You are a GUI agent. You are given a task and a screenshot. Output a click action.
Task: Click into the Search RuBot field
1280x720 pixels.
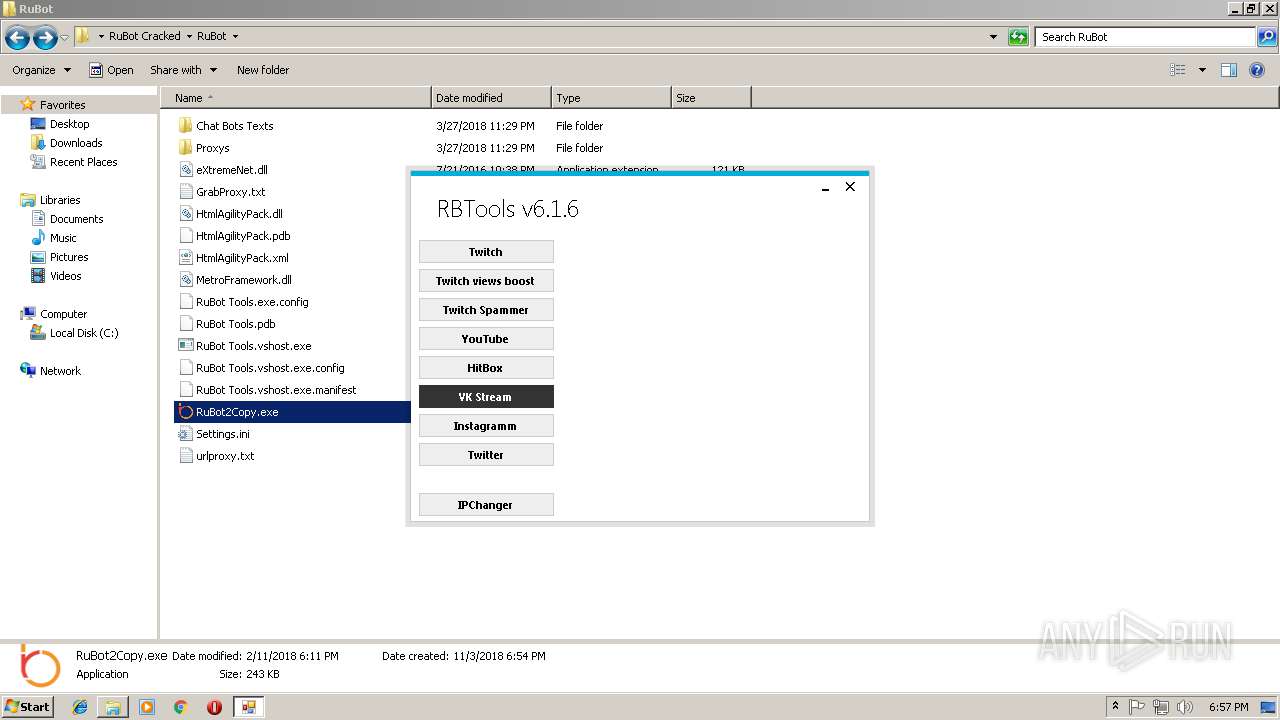point(1146,37)
